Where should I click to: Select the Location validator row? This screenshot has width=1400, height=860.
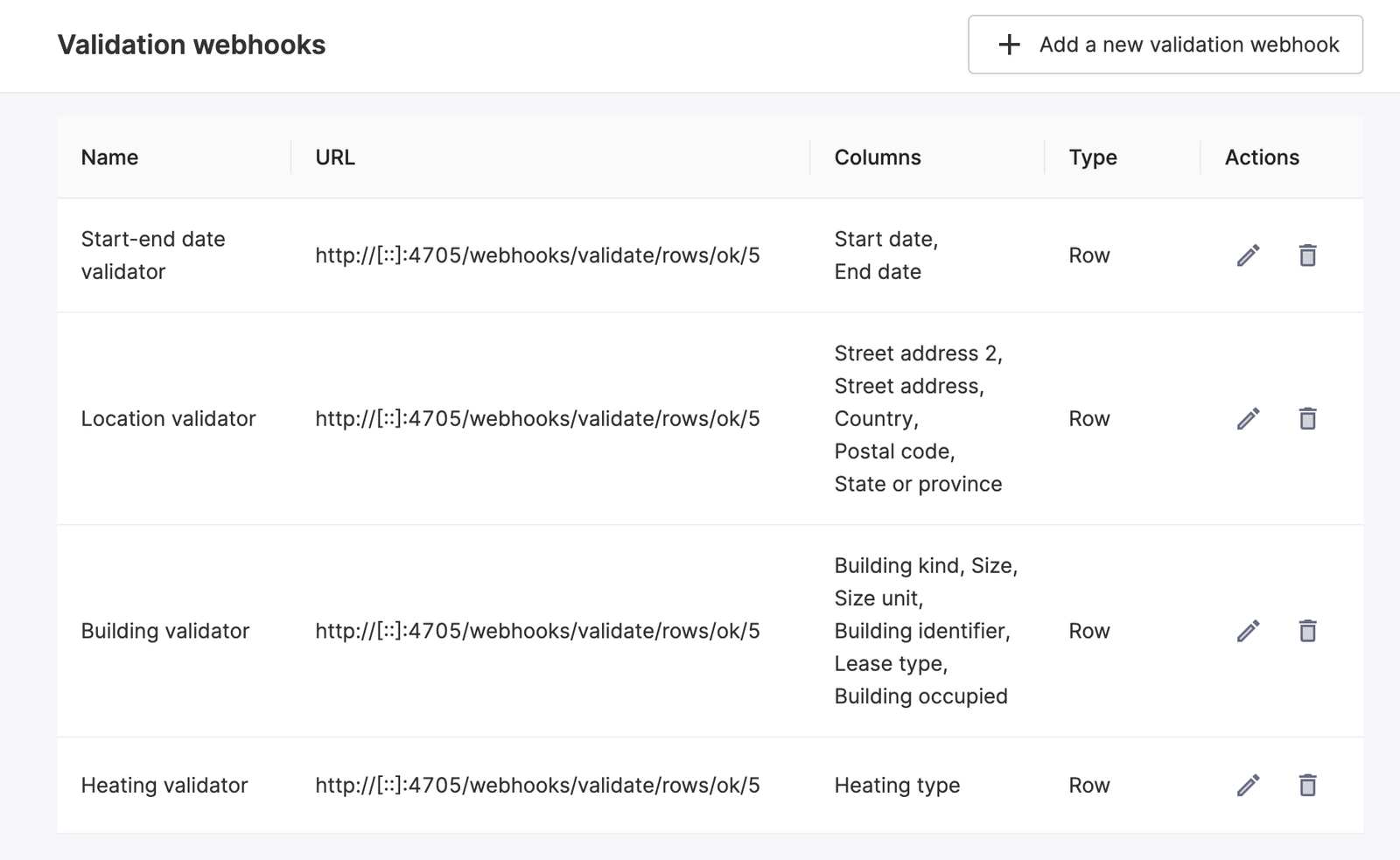pyautogui.click(x=170, y=418)
